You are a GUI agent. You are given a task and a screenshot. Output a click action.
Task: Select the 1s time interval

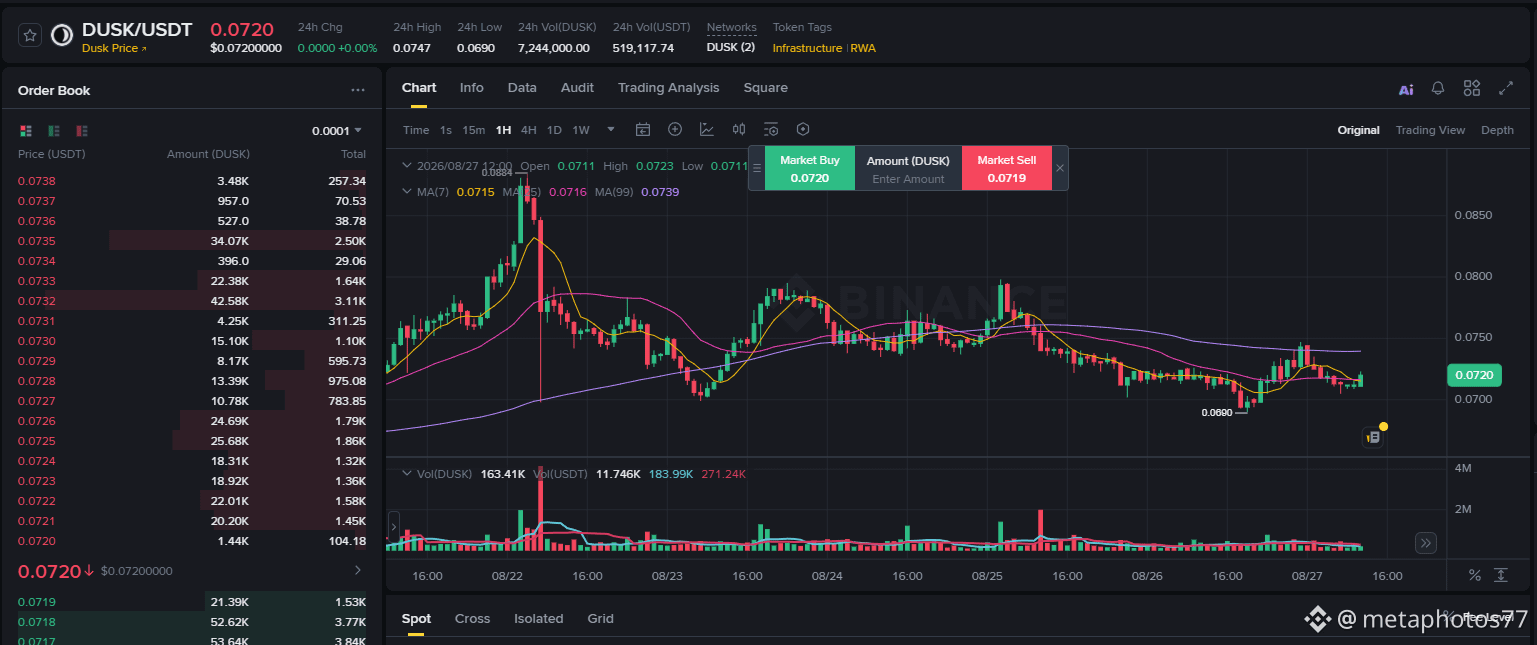446,130
